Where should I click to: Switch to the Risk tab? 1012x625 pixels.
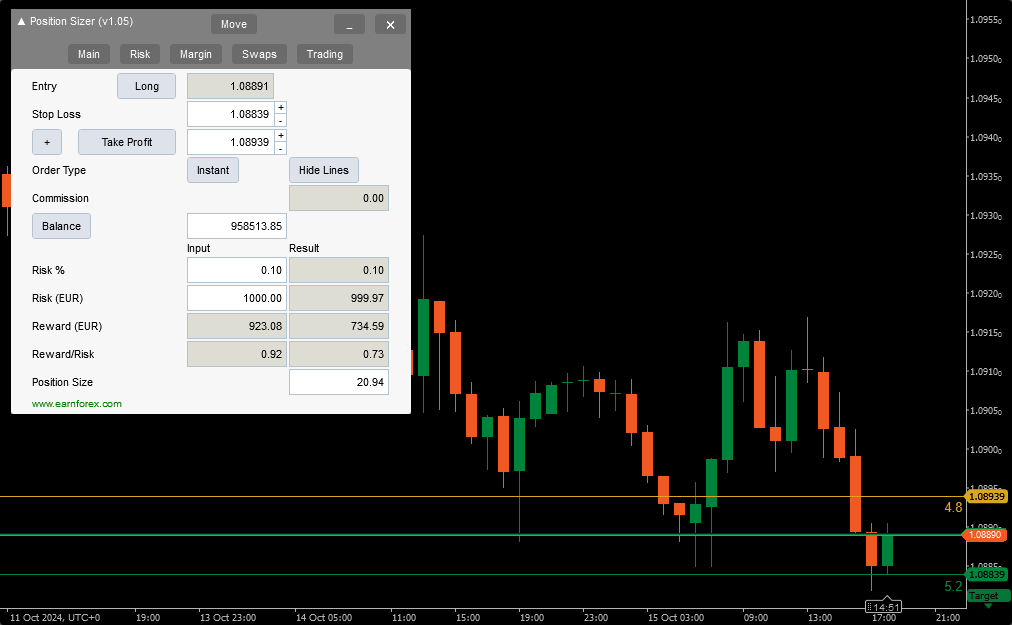coord(140,54)
